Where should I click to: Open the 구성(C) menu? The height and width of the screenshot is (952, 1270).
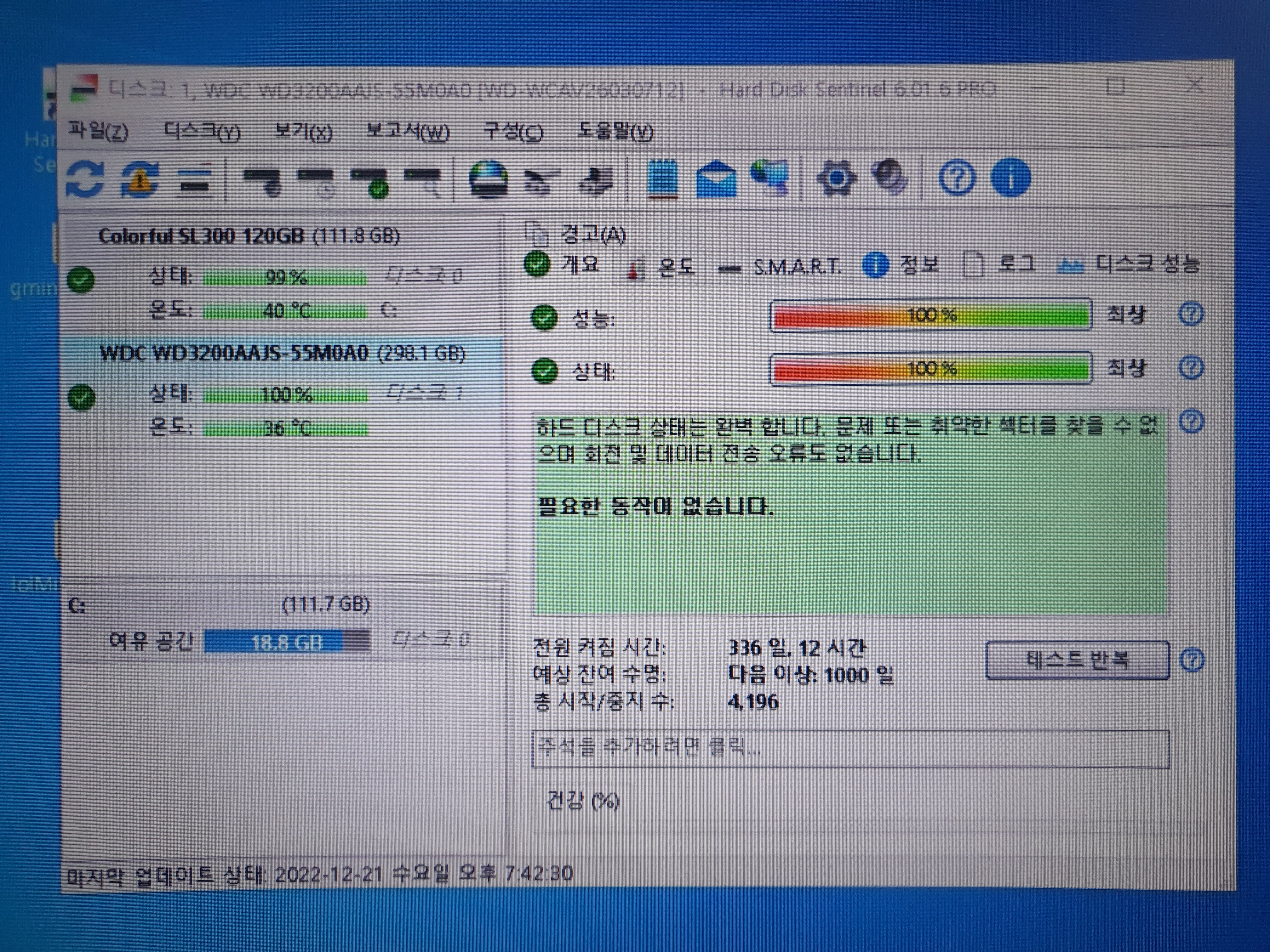[513, 132]
